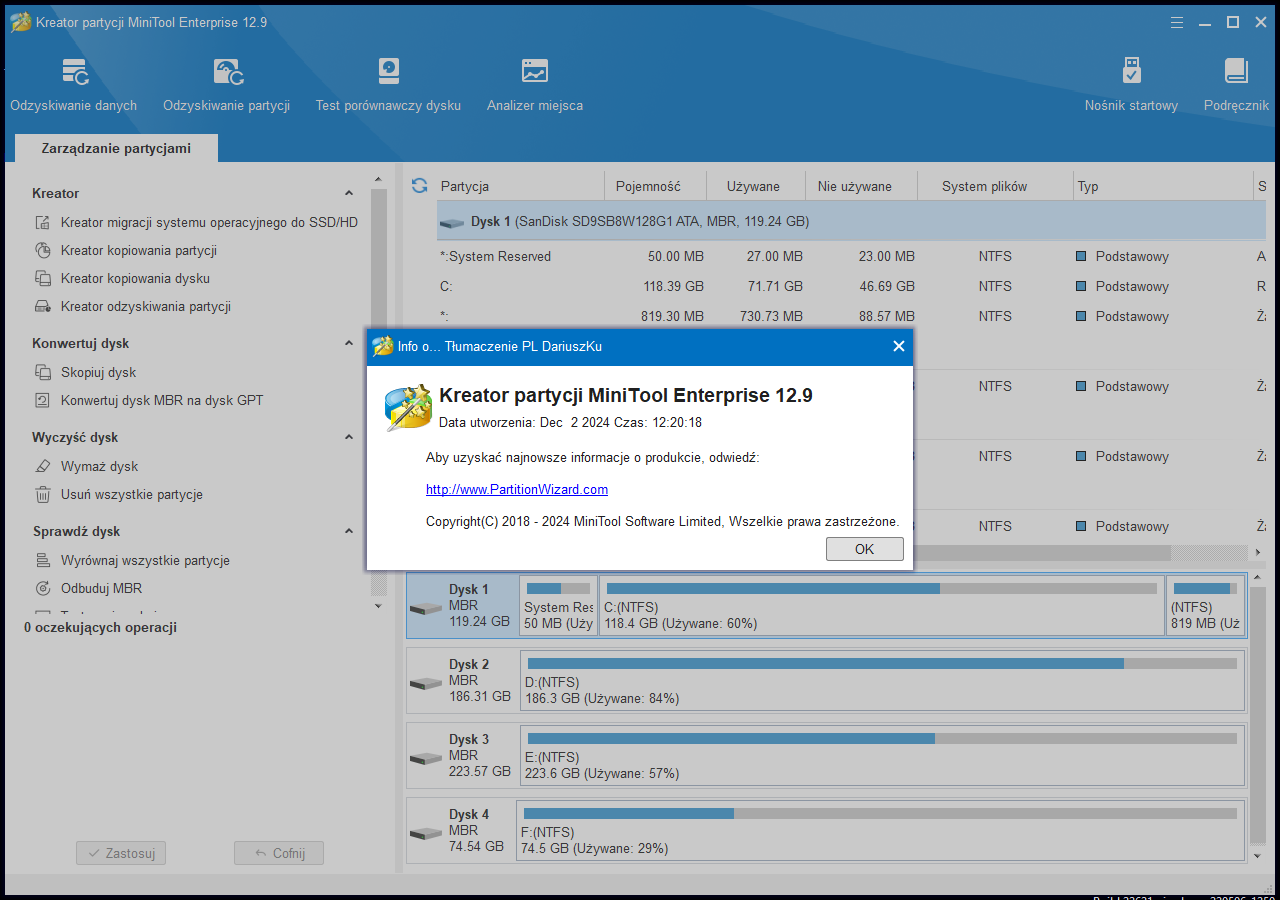This screenshot has height=900, width=1280.
Task: Select Wymaż dysk option
Action: point(86,467)
